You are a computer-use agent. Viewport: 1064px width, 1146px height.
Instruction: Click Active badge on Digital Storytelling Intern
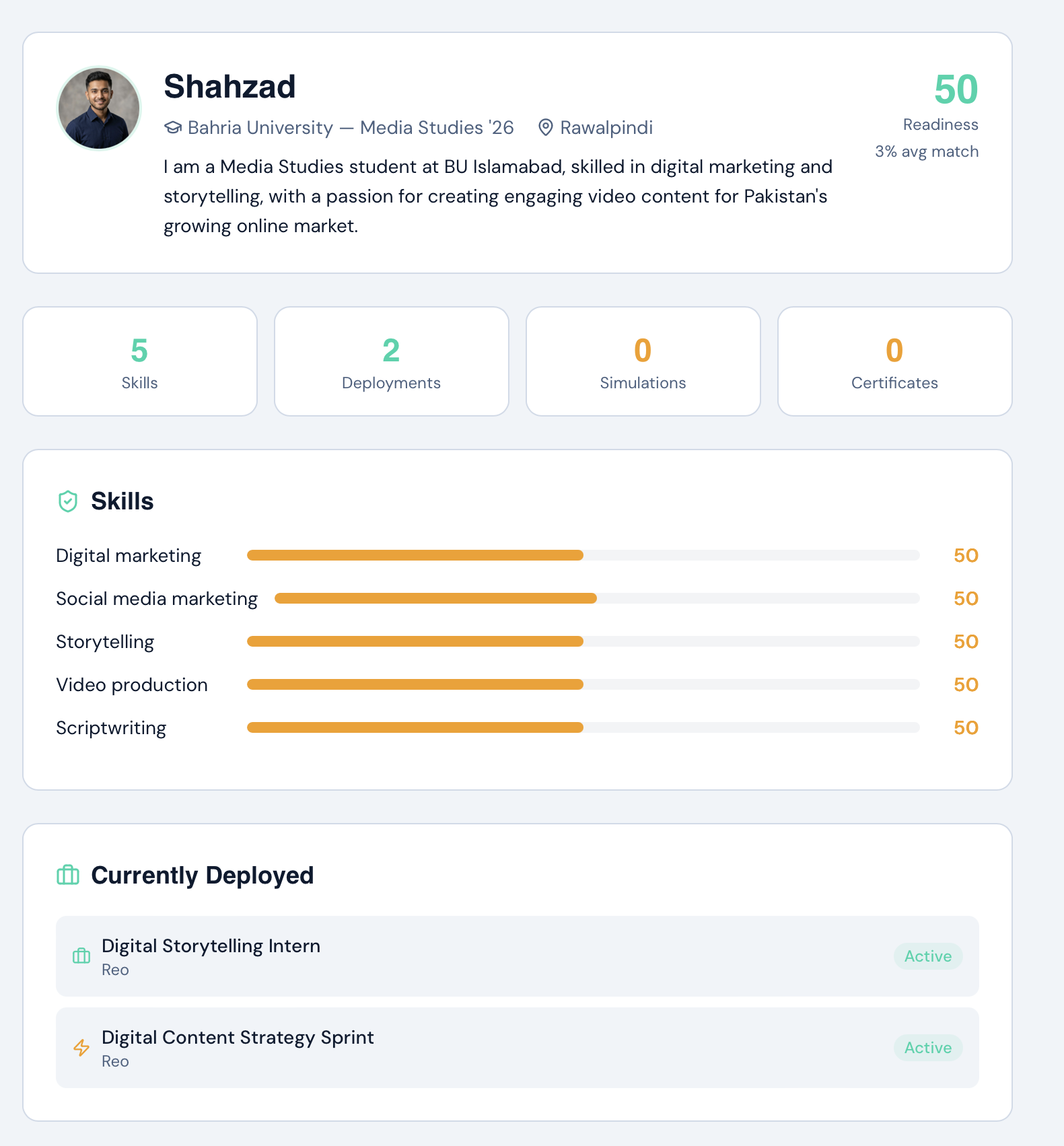927,956
